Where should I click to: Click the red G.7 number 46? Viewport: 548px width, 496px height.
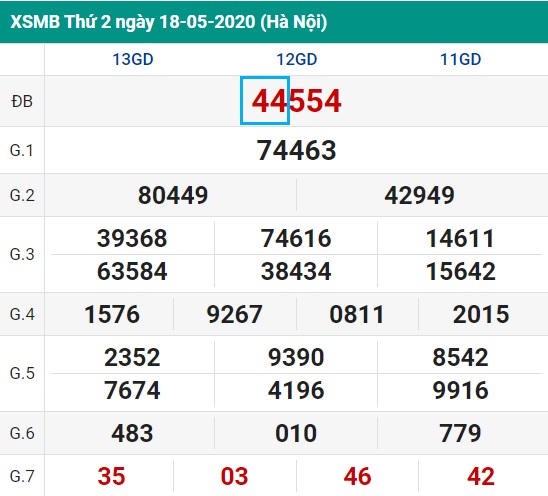coord(357,476)
